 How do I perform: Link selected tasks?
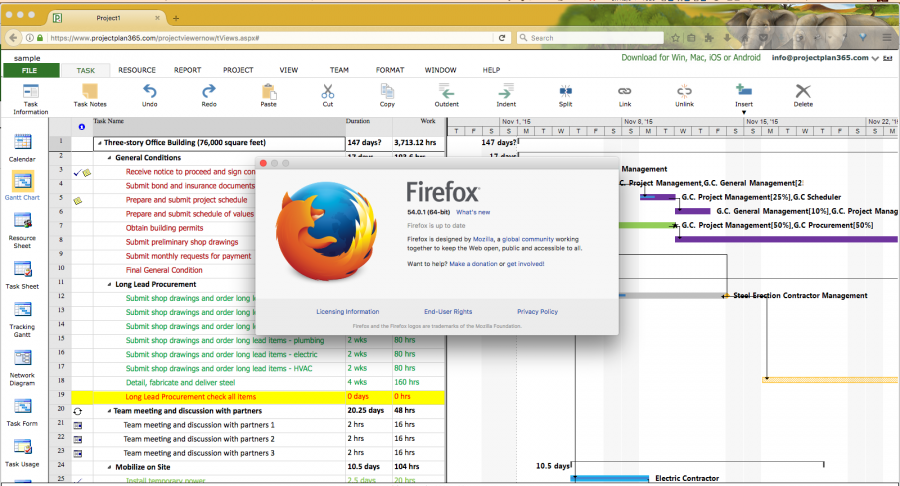tap(625, 95)
